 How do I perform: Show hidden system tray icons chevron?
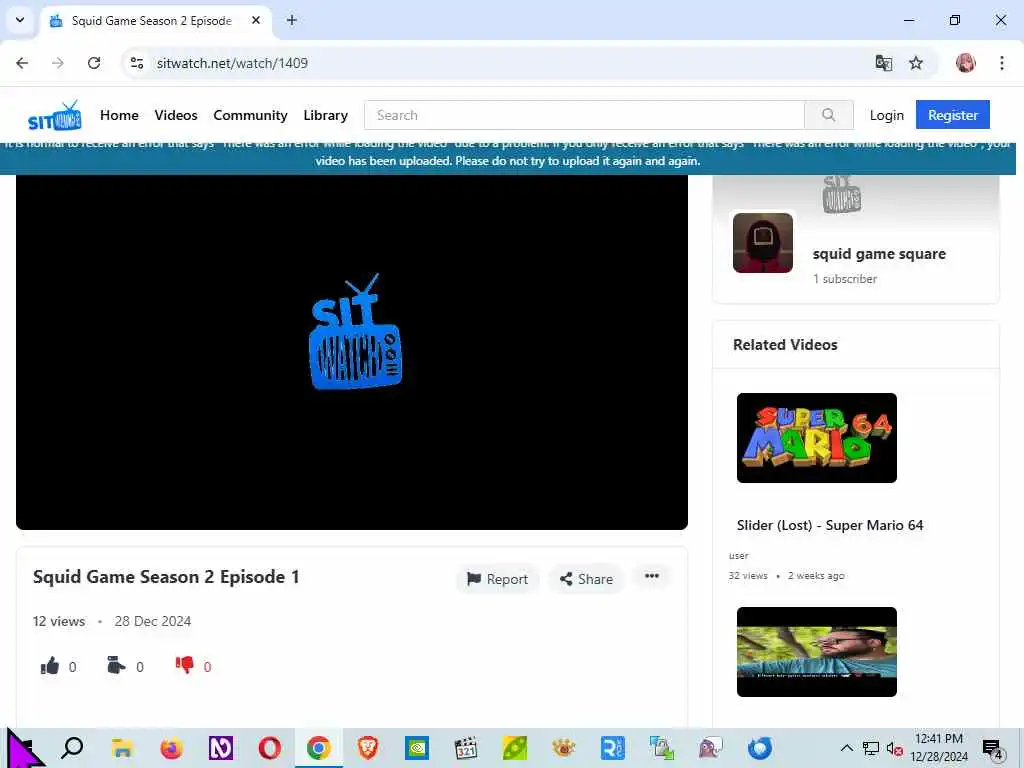pos(846,748)
